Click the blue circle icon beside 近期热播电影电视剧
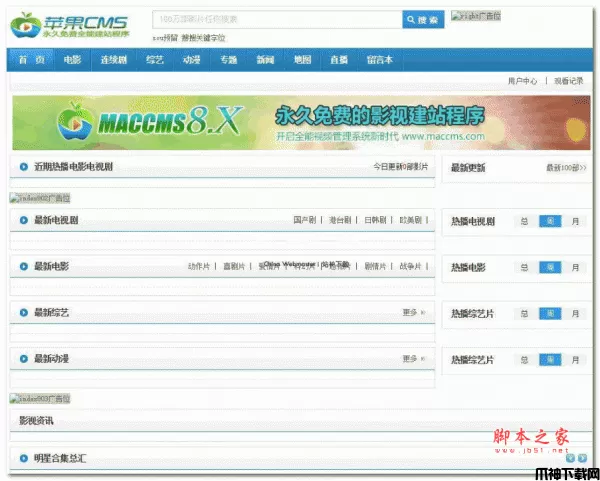This screenshot has height=481, width=600. click(24, 167)
